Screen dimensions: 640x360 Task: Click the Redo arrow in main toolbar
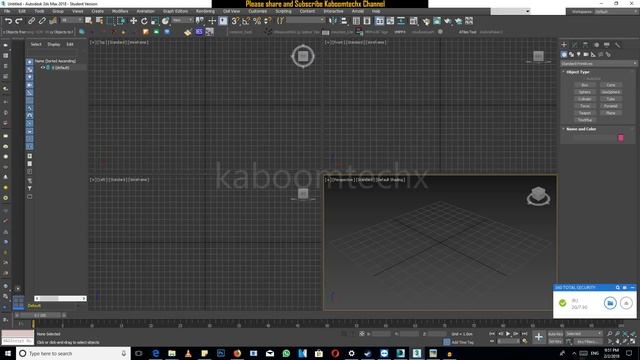click(x=19, y=21)
